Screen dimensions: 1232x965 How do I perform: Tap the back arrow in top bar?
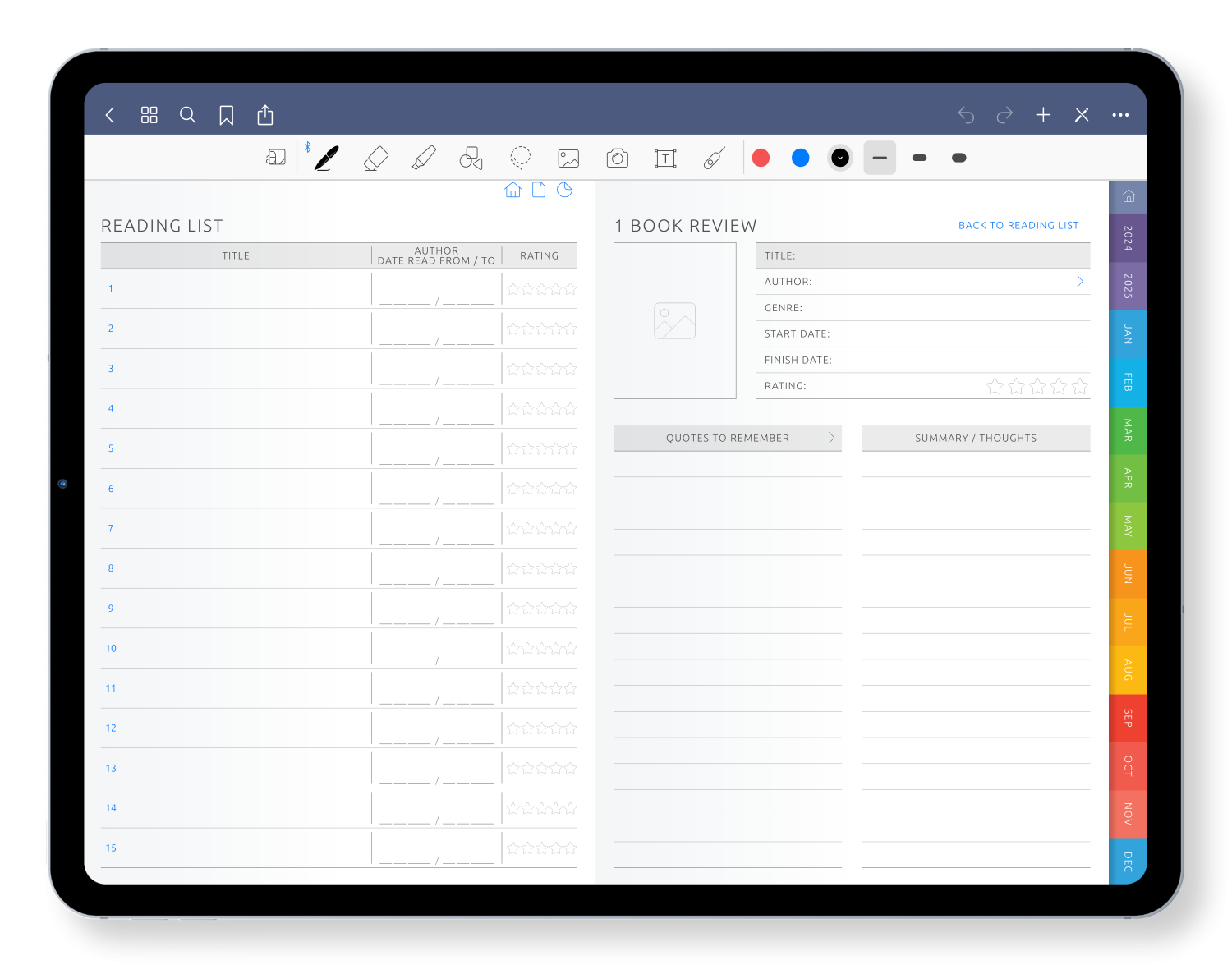pos(110,115)
